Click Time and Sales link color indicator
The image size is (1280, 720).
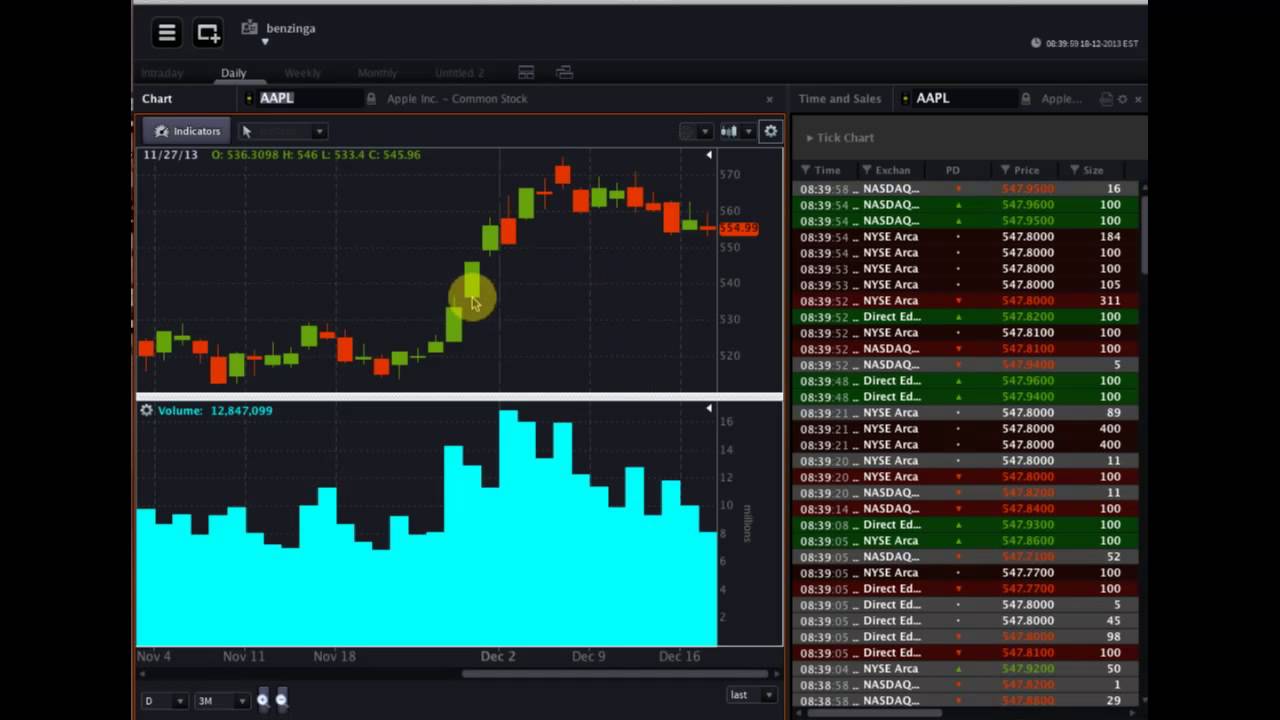[x=905, y=98]
